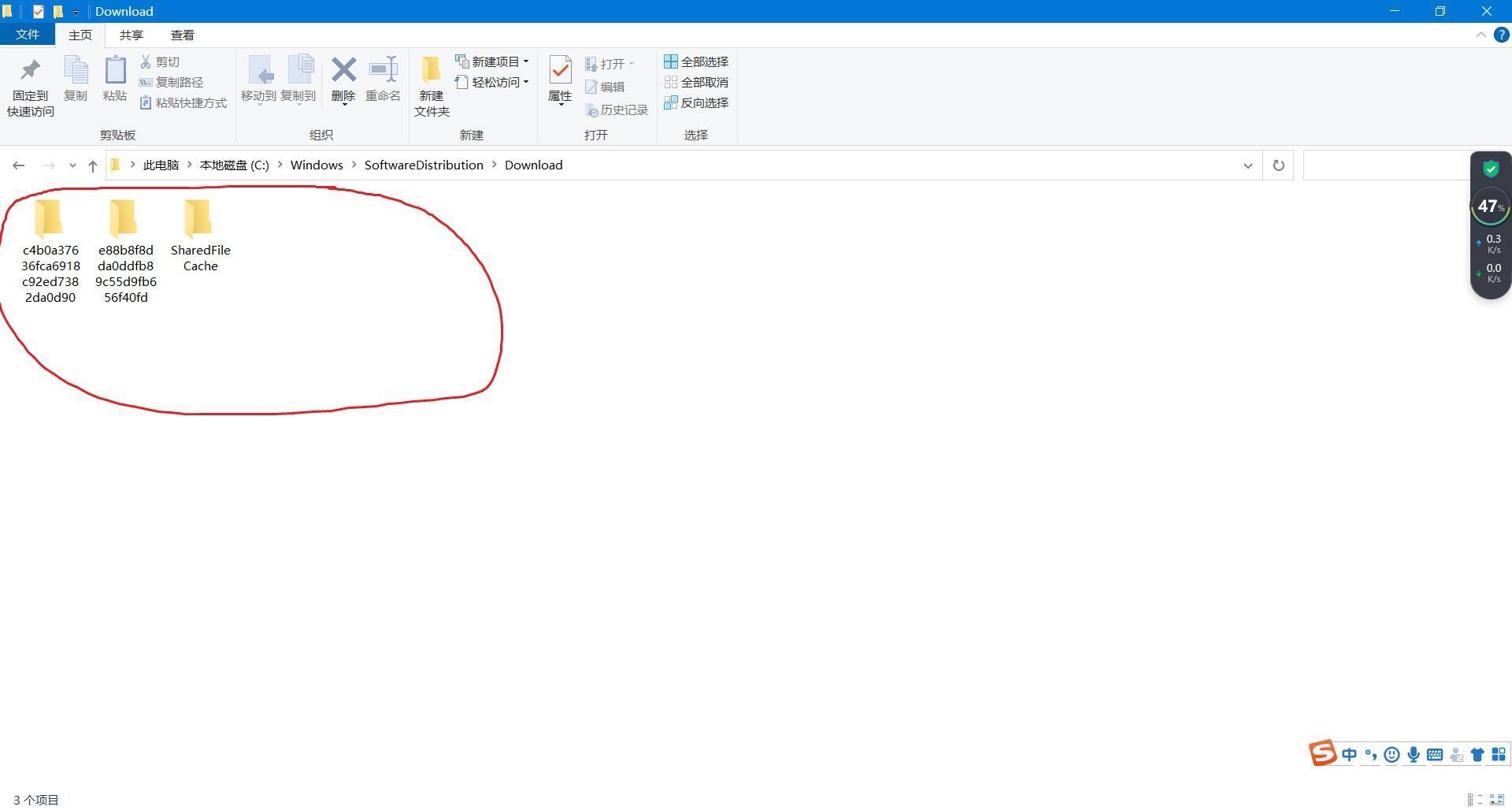Select 剪切 cut in ribbon
This screenshot has height=810, width=1512.
[160, 61]
